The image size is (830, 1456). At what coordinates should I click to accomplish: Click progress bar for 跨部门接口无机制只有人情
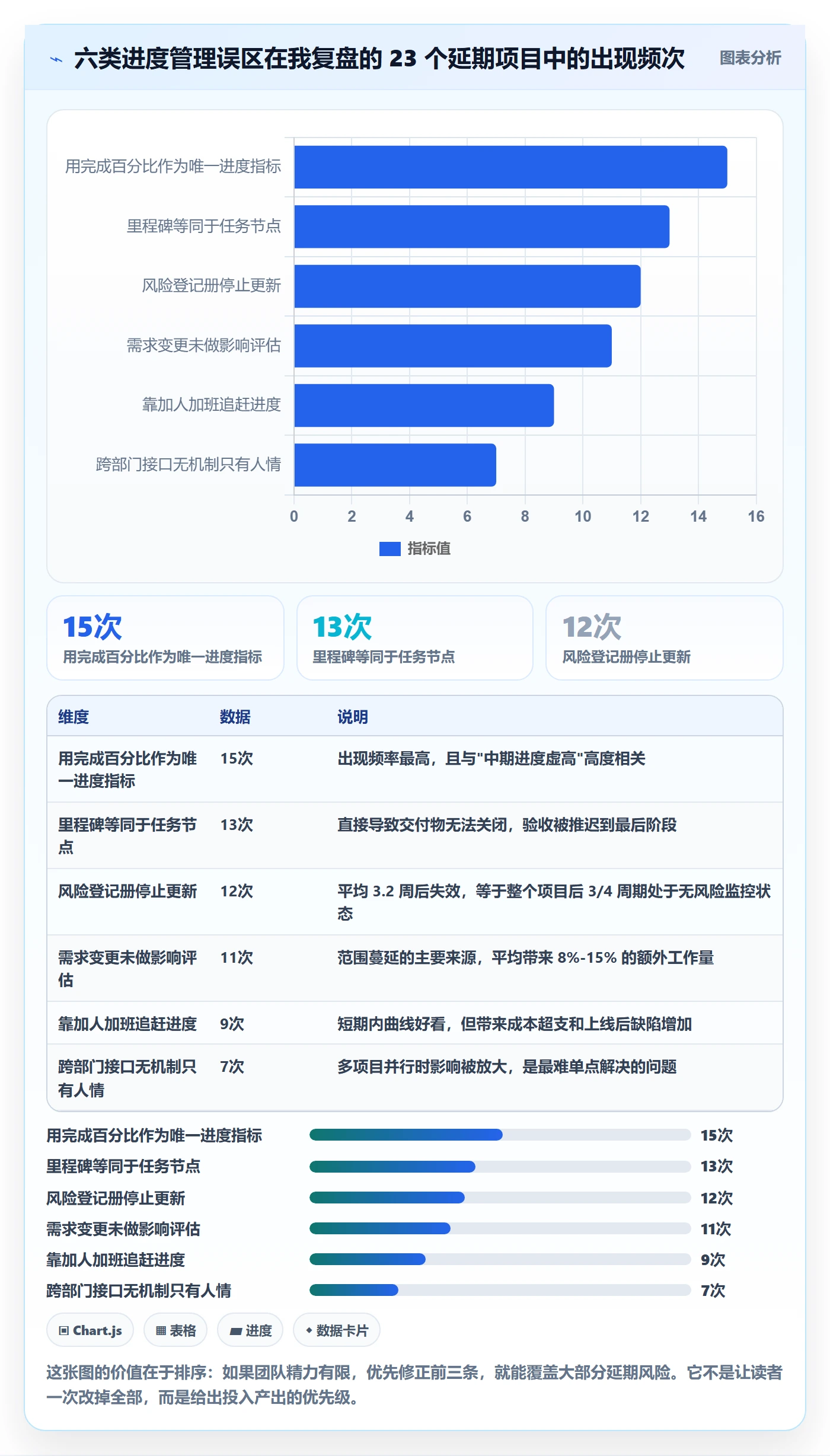pos(500,1290)
